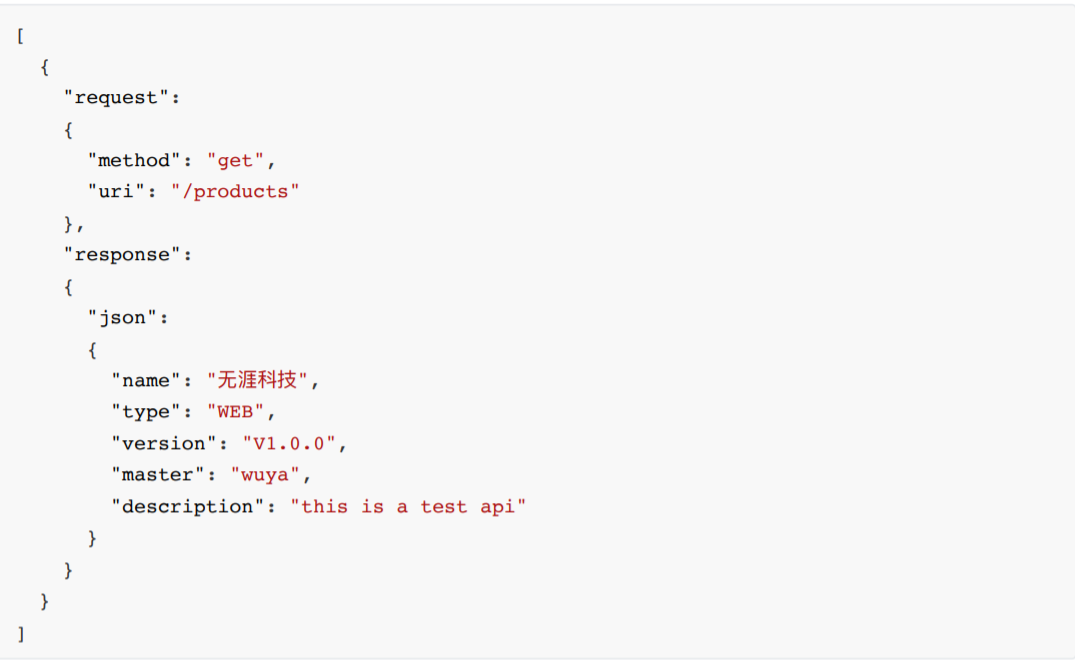Screen dimensions: 1075x660
Task: Click the "json" key
Action: [122, 318]
